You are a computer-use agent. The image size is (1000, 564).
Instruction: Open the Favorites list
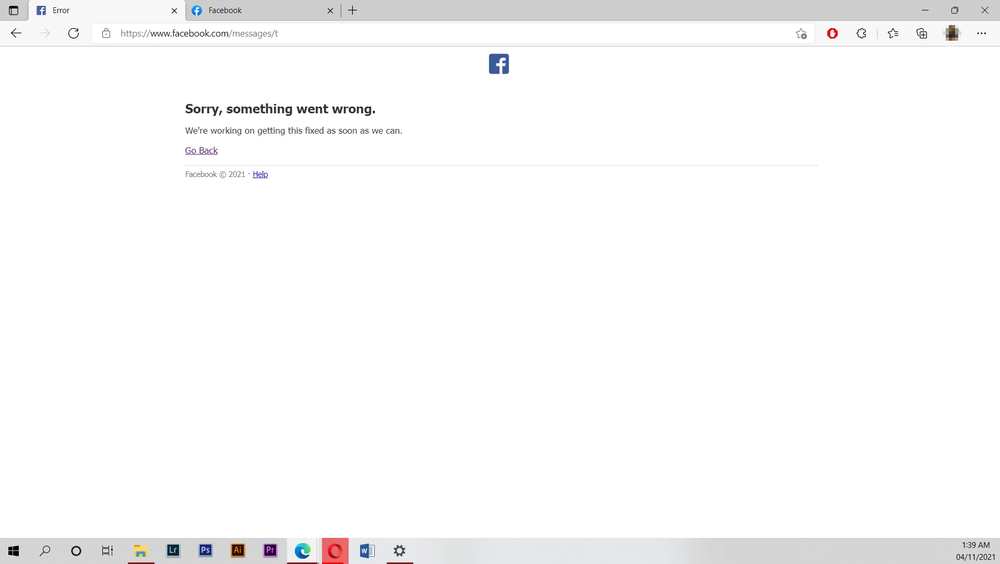[x=893, y=33]
